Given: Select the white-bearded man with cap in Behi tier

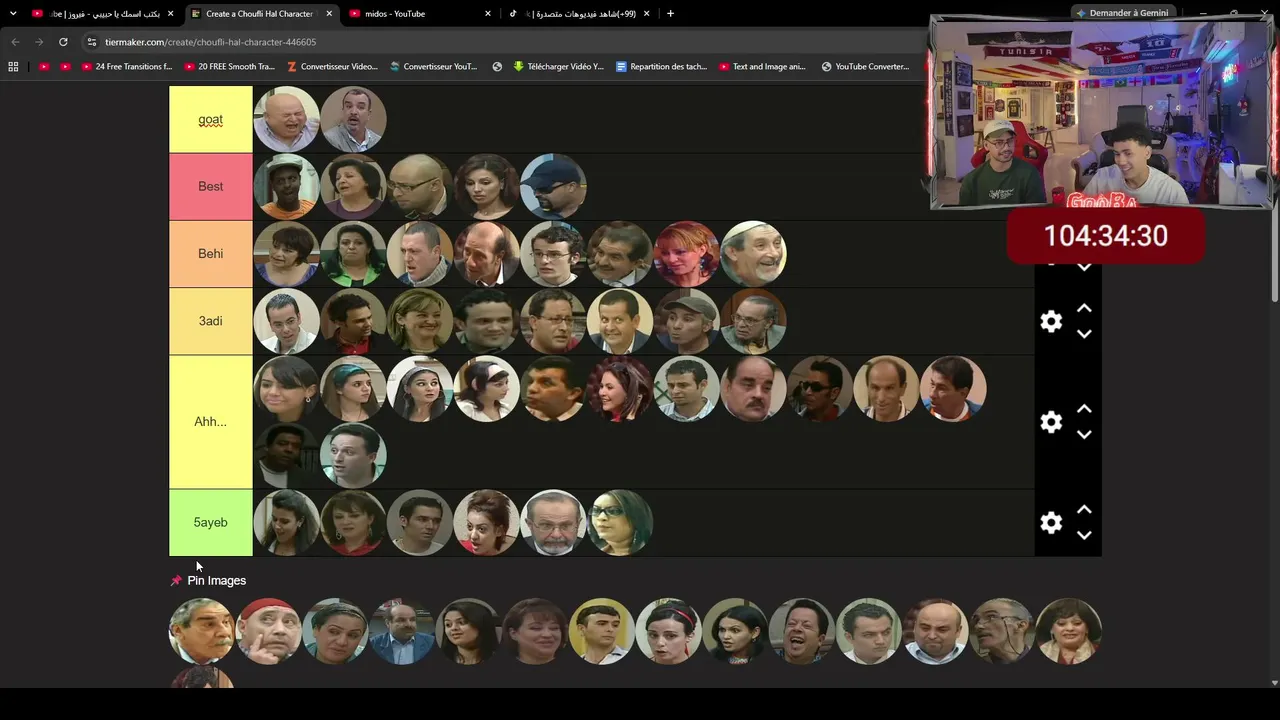Looking at the screenshot, I should coord(753,254).
